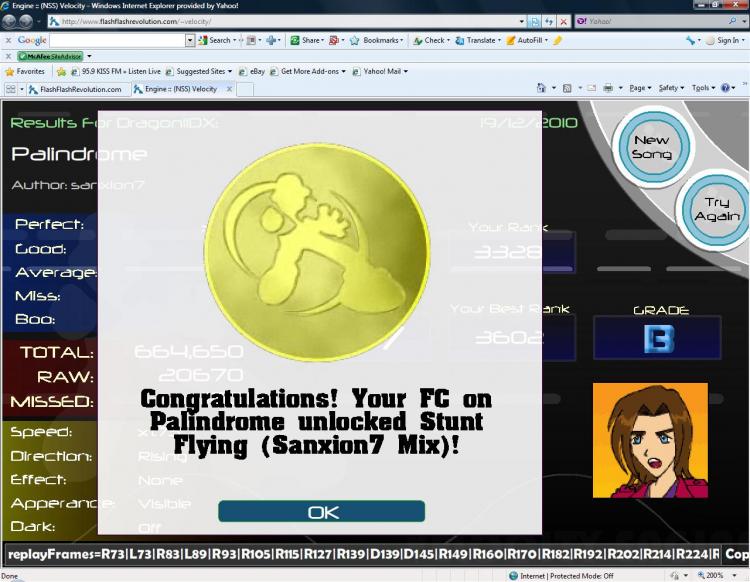Open a new blank tab

point(245,89)
